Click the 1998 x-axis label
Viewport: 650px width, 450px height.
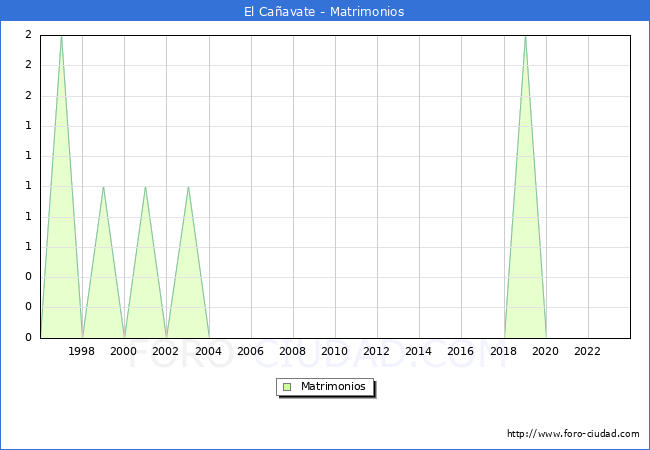click(x=81, y=351)
